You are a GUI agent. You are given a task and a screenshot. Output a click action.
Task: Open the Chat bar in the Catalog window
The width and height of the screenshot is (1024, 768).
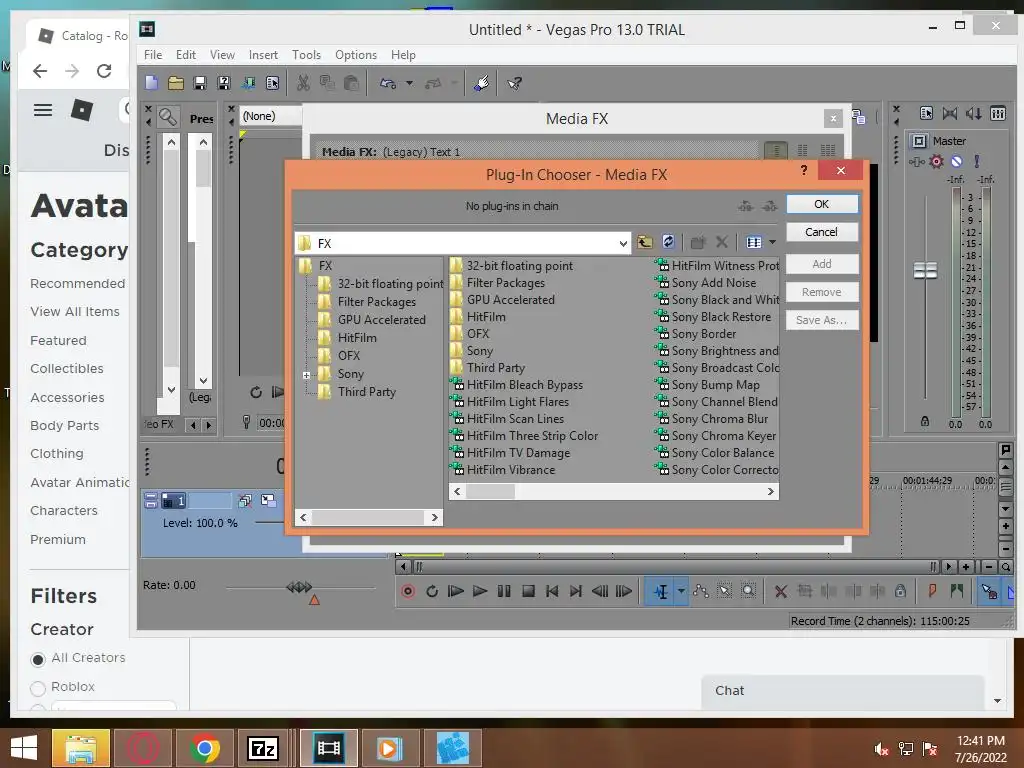(x=843, y=692)
